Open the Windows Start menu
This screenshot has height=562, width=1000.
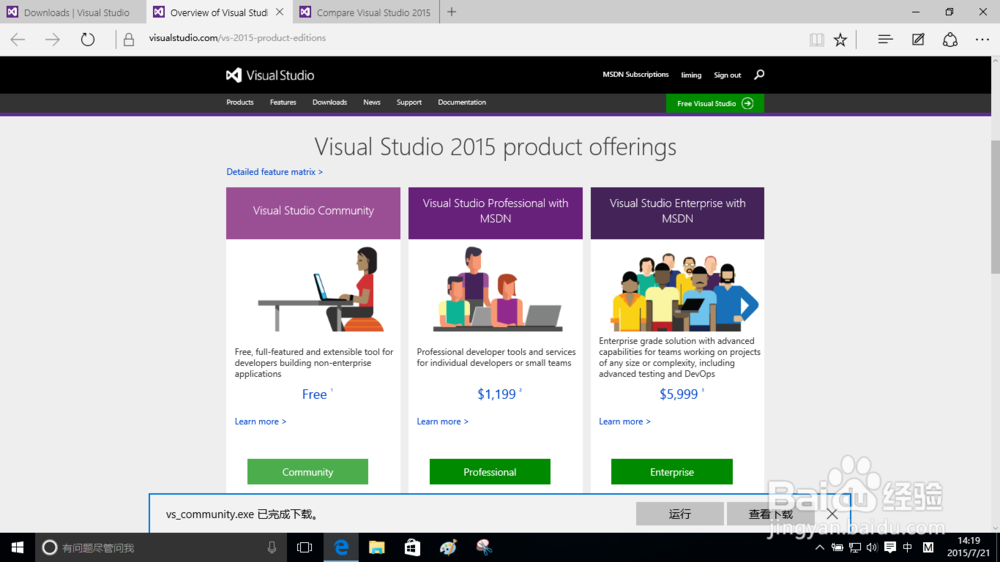[x=17, y=547]
